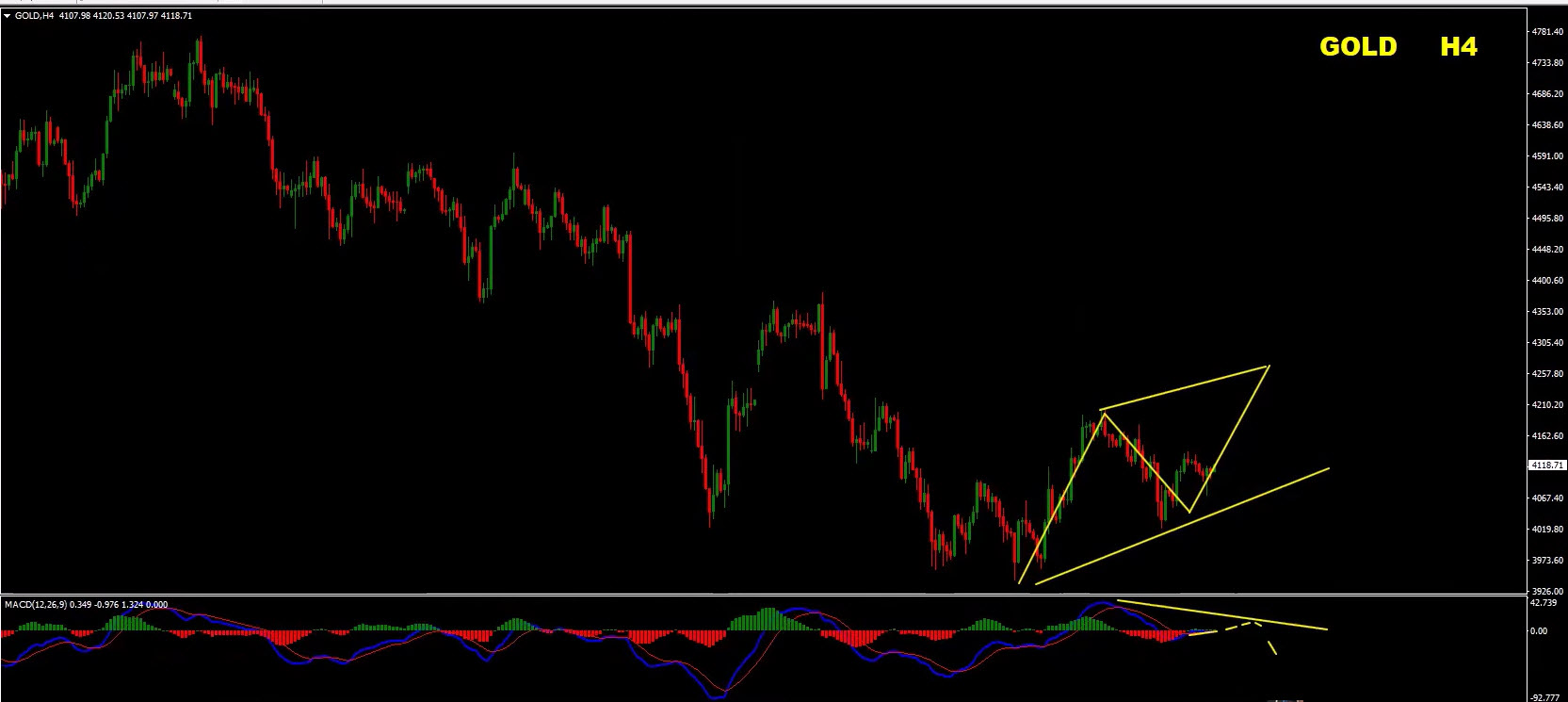Screen dimensions: 1568x702
Task: Click the MACD -92.777 scale label
Action: [1544, 697]
